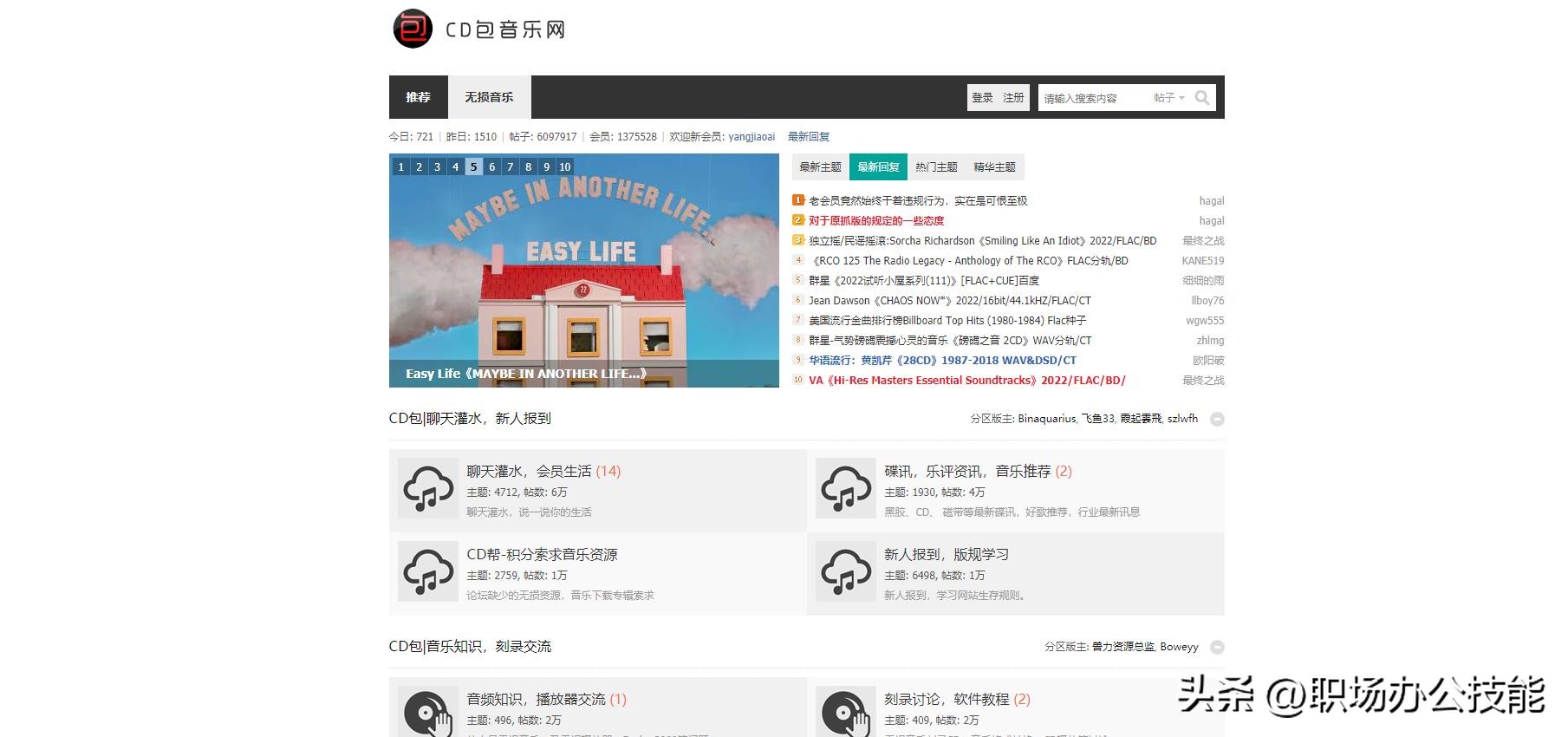
Task: Show slide 4 in the slideshow
Action: 455,167
